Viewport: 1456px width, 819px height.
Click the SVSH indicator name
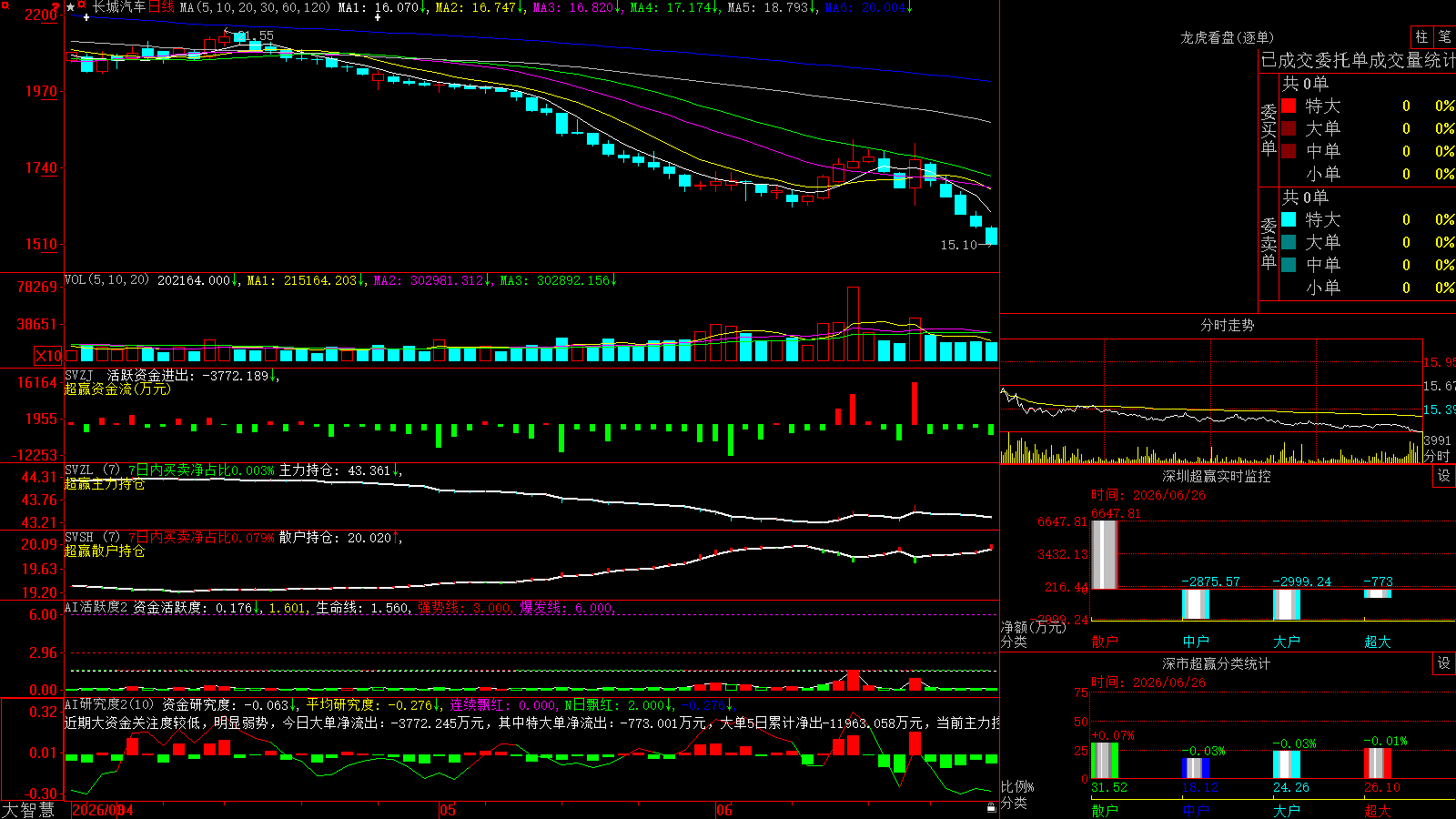(79, 537)
